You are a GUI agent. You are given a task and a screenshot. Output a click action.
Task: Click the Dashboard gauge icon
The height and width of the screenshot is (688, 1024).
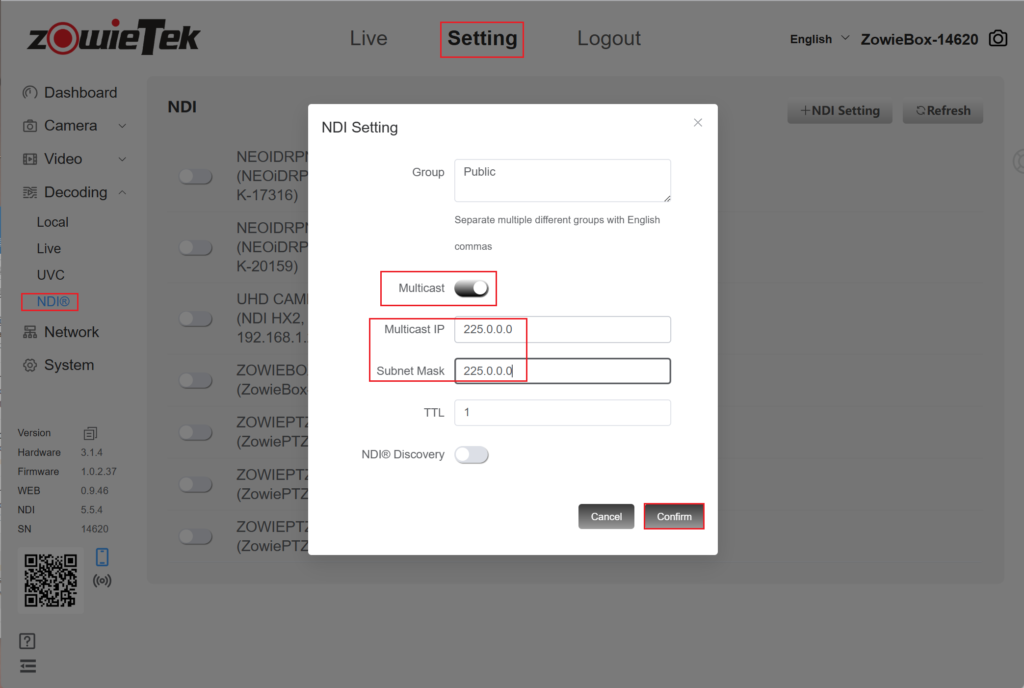pyautogui.click(x=30, y=93)
